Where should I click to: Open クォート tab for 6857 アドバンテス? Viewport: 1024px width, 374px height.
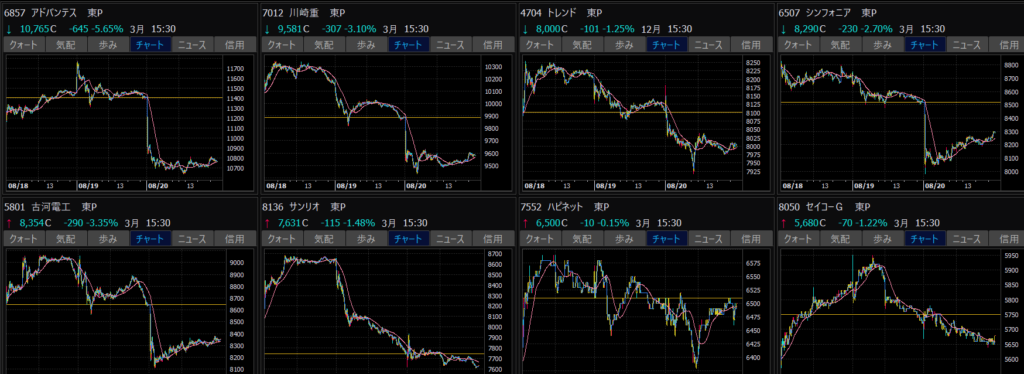25,45
